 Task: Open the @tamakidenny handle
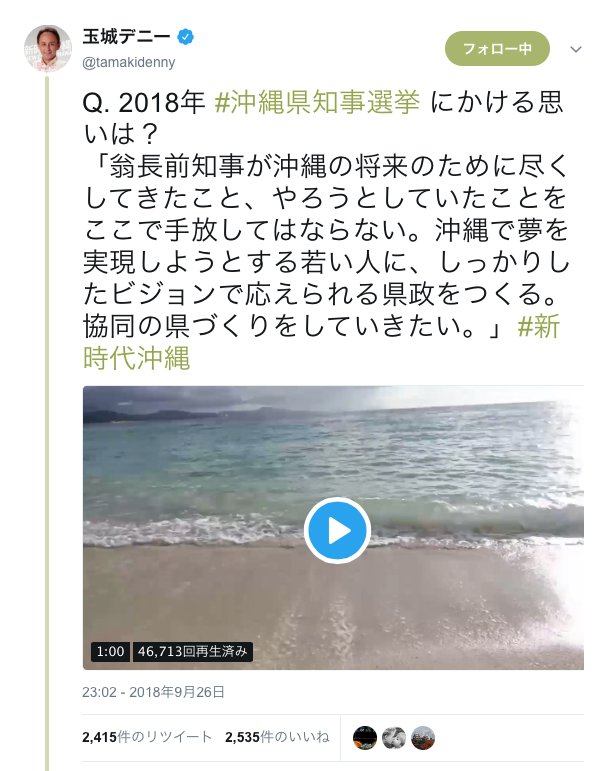tap(129, 63)
